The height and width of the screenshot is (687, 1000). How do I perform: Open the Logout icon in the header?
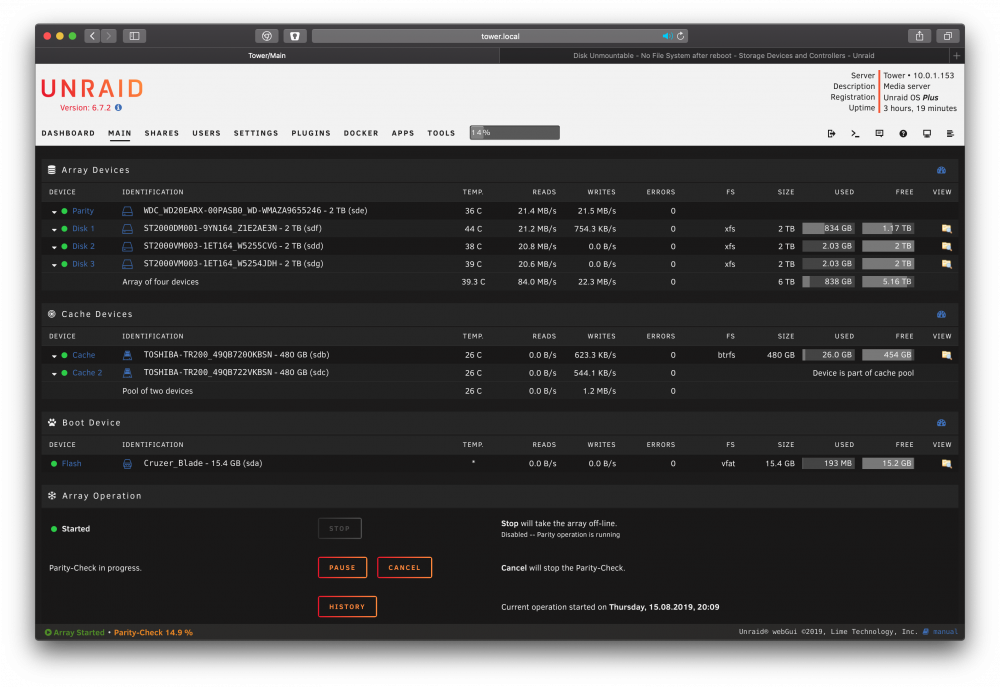click(x=831, y=133)
